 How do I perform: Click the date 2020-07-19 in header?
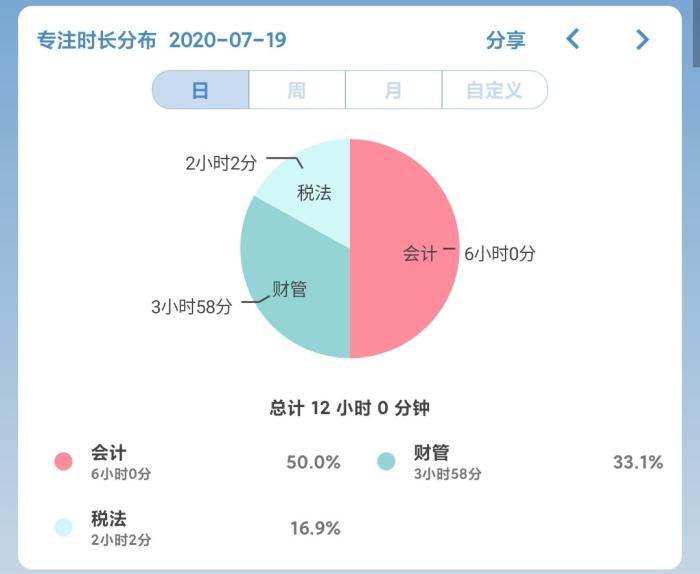click(227, 40)
